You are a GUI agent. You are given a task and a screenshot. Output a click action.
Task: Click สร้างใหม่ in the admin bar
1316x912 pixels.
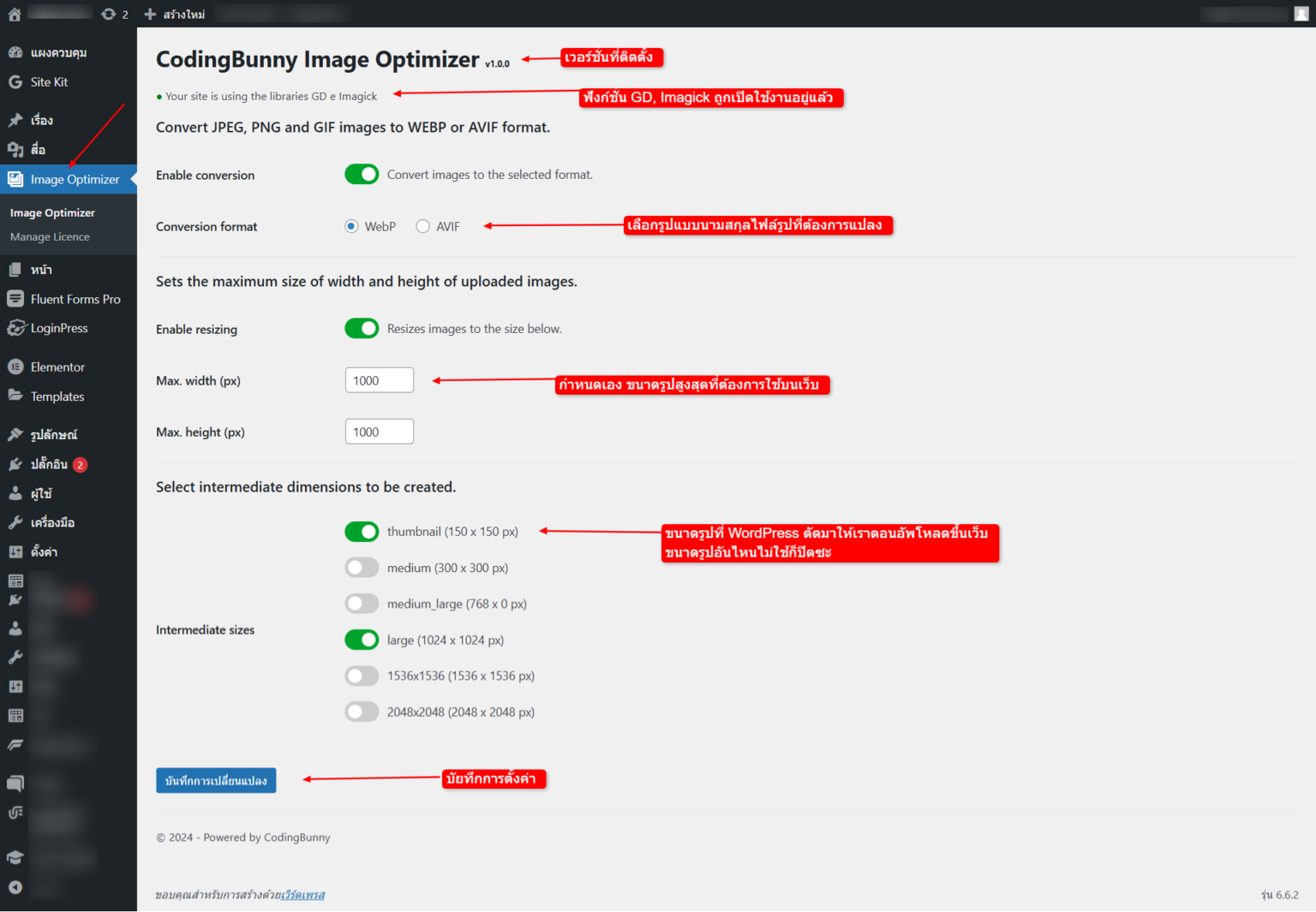tap(183, 15)
